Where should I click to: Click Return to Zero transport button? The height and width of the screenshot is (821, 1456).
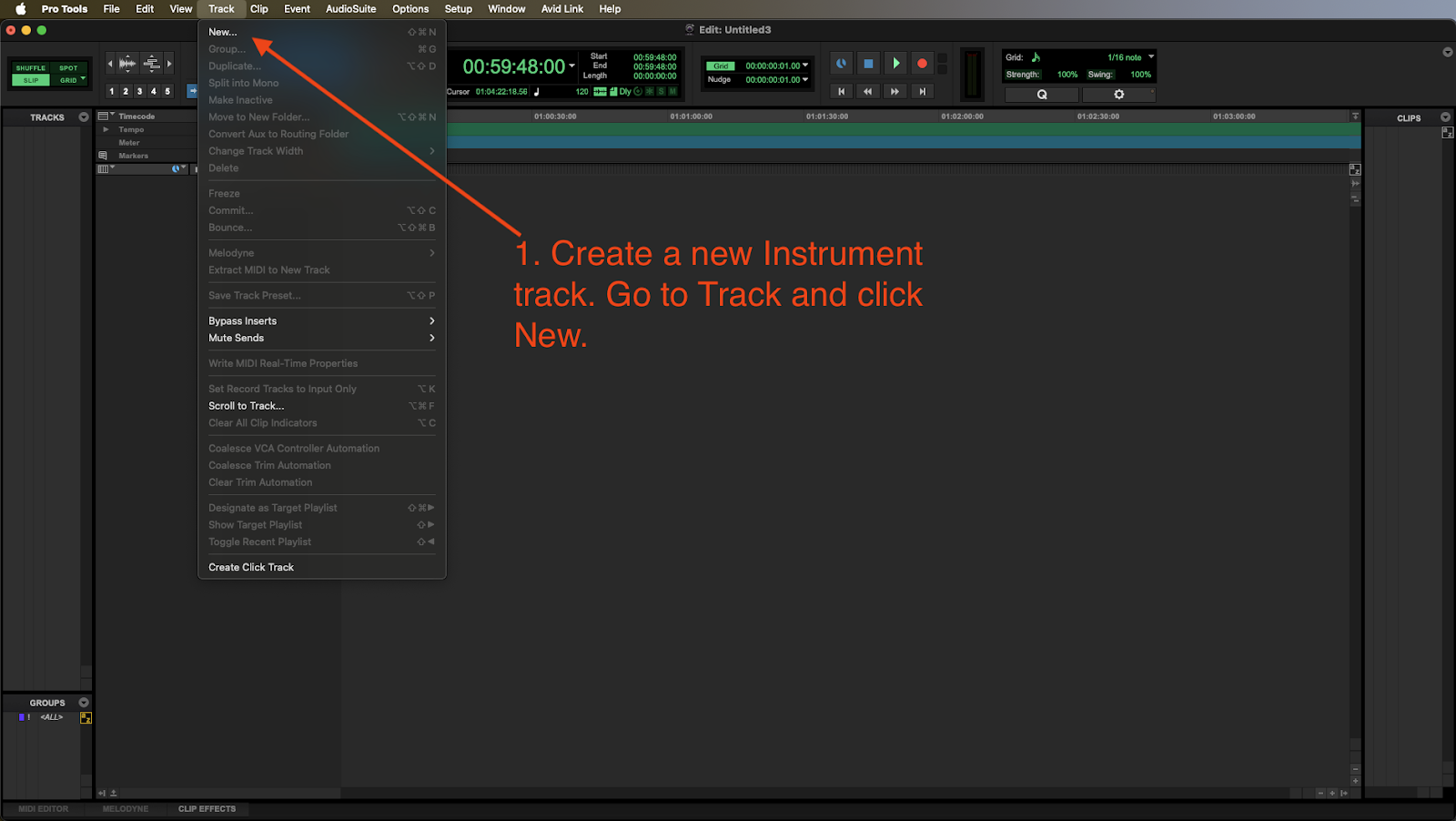pyautogui.click(x=842, y=91)
